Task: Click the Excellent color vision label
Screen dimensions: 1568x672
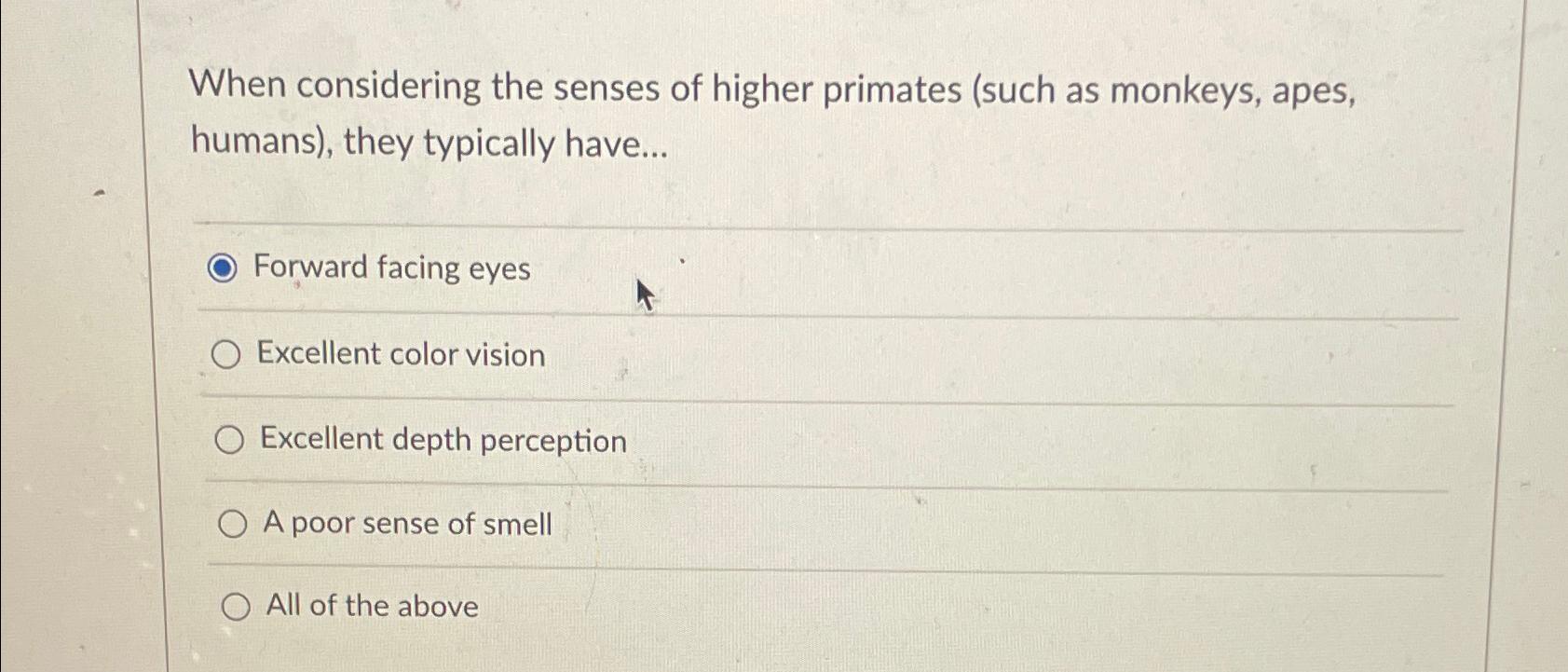Action: click(x=402, y=355)
